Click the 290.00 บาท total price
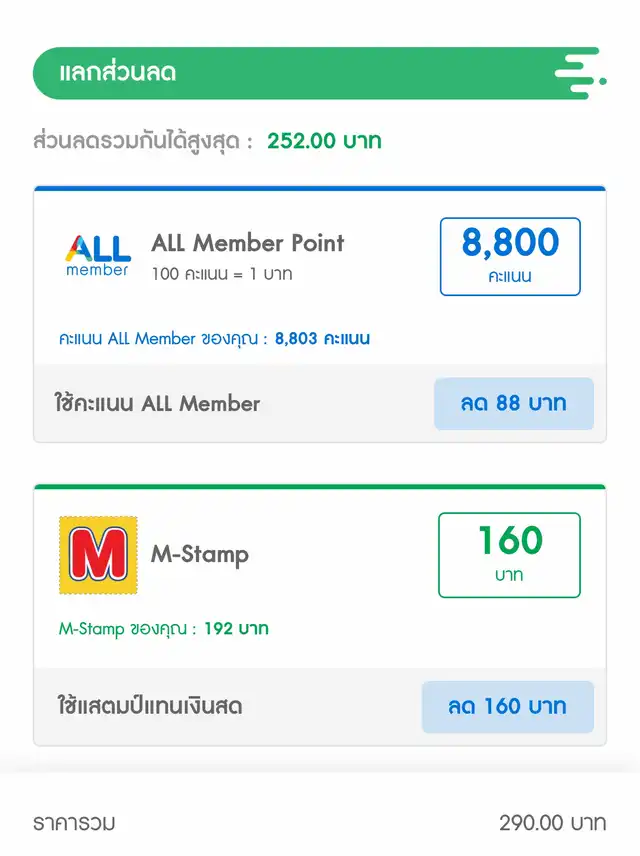Screen dimensions: 640x856 pyautogui.click(x=552, y=823)
